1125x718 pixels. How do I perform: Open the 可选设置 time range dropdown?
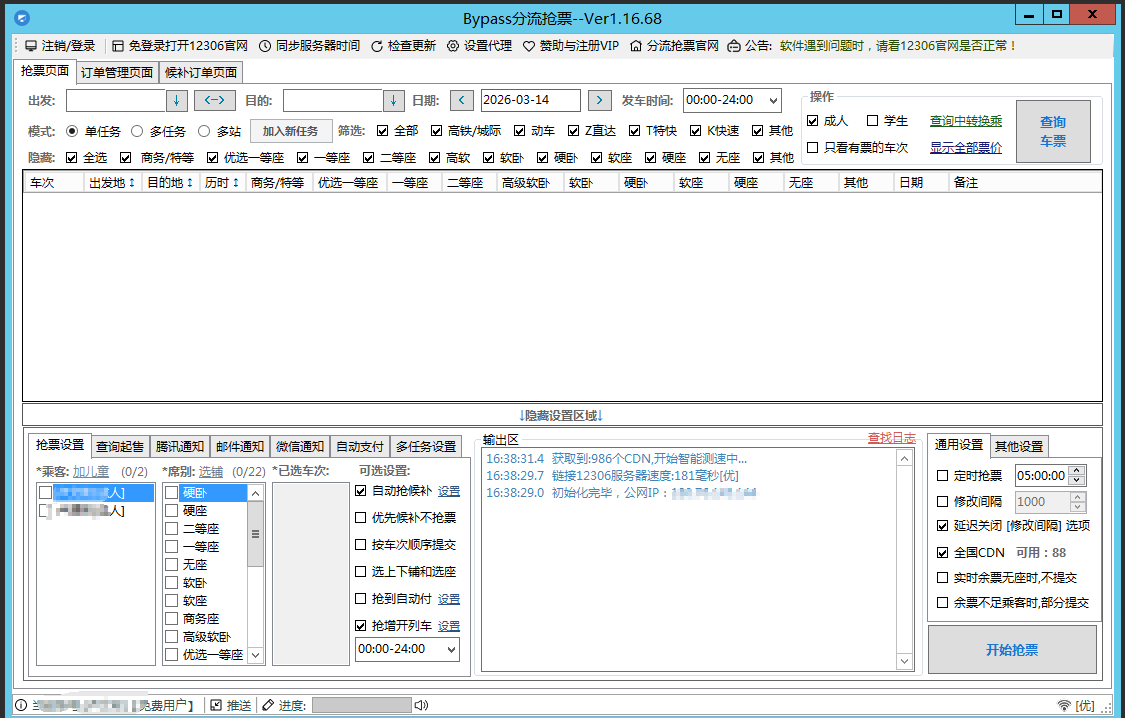(x=453, y=649)
